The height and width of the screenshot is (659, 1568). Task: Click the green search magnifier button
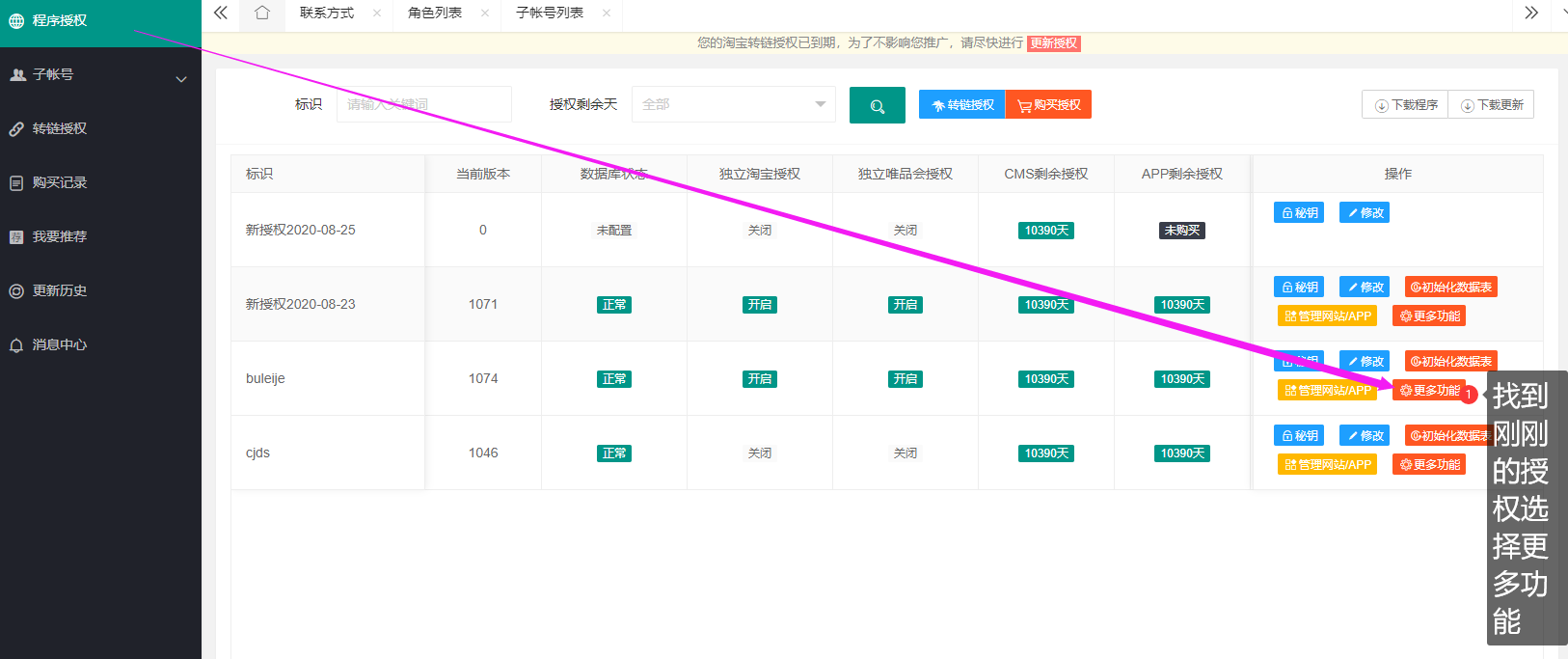point(877,105)
